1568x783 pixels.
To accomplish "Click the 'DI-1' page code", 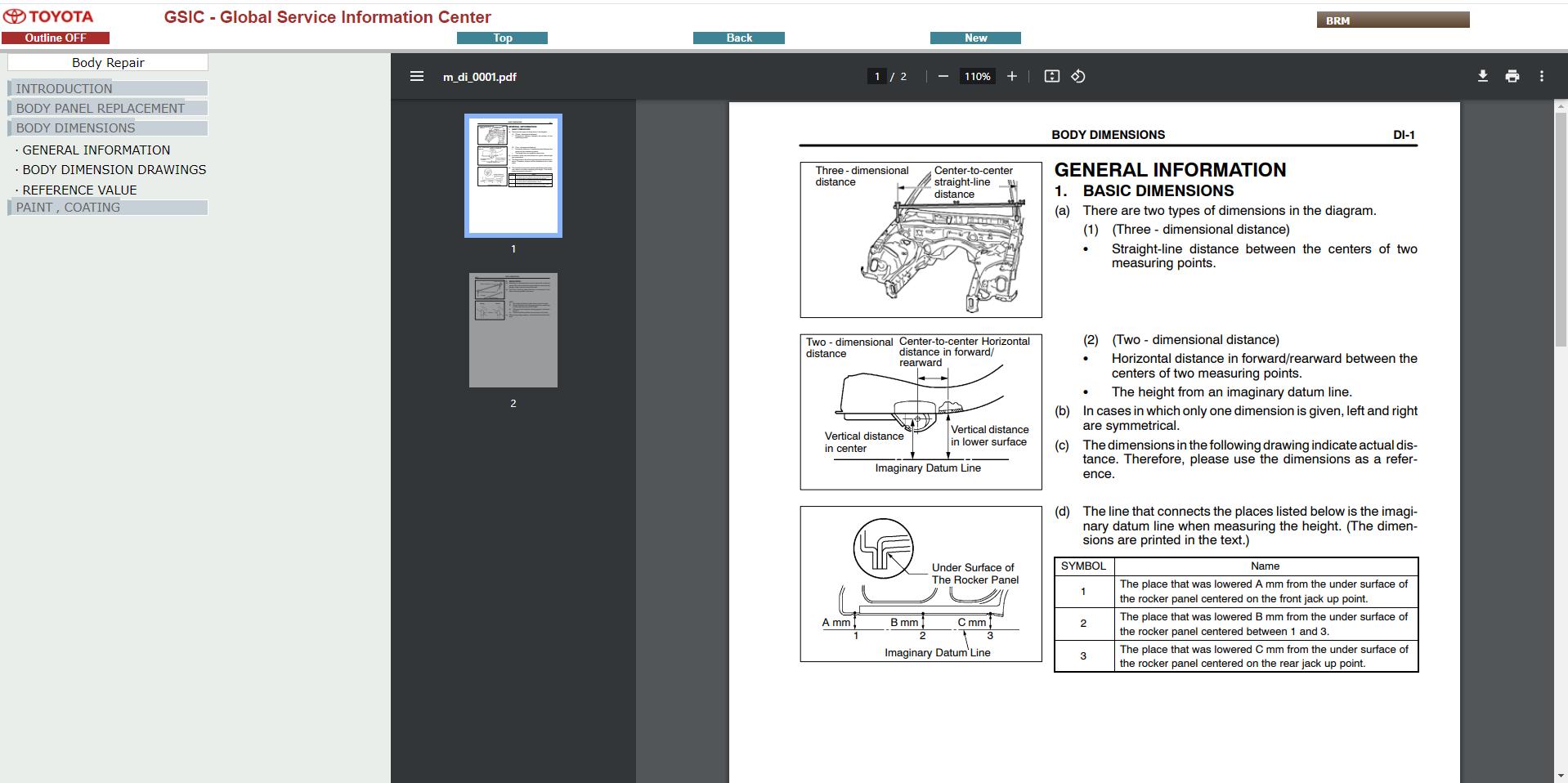I will click(1404, 135).
